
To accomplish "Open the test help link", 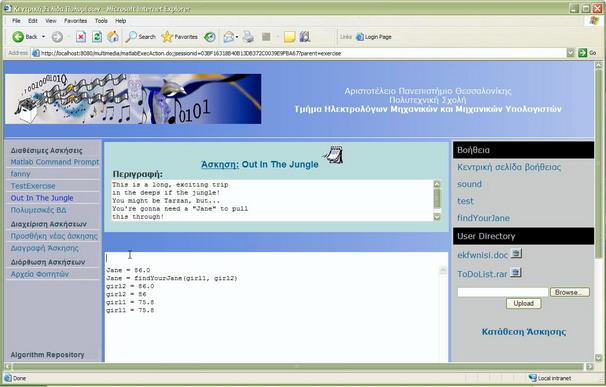I will [465, 201].
